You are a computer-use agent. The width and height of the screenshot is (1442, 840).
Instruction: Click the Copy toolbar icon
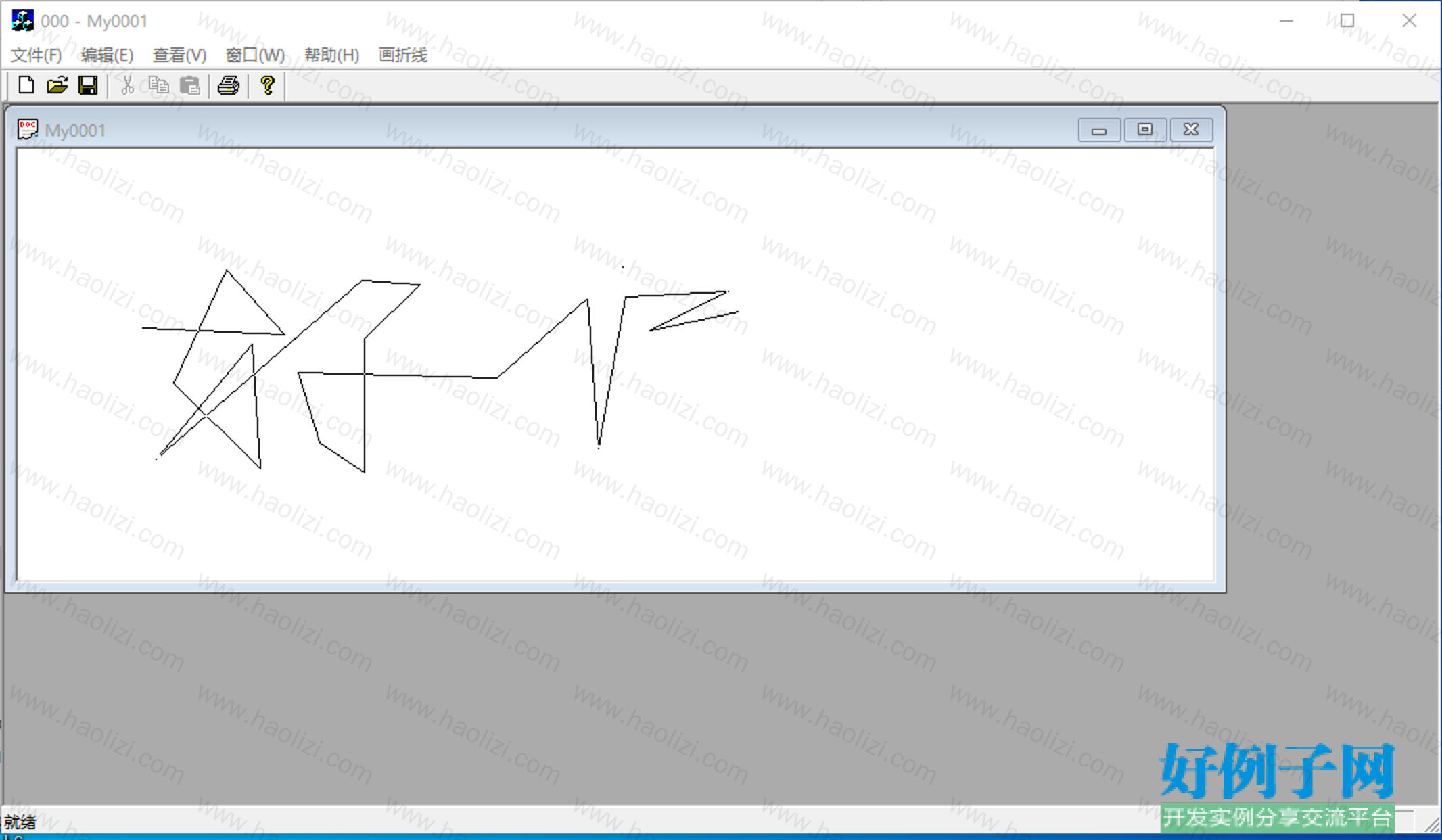tap(158, 85)
